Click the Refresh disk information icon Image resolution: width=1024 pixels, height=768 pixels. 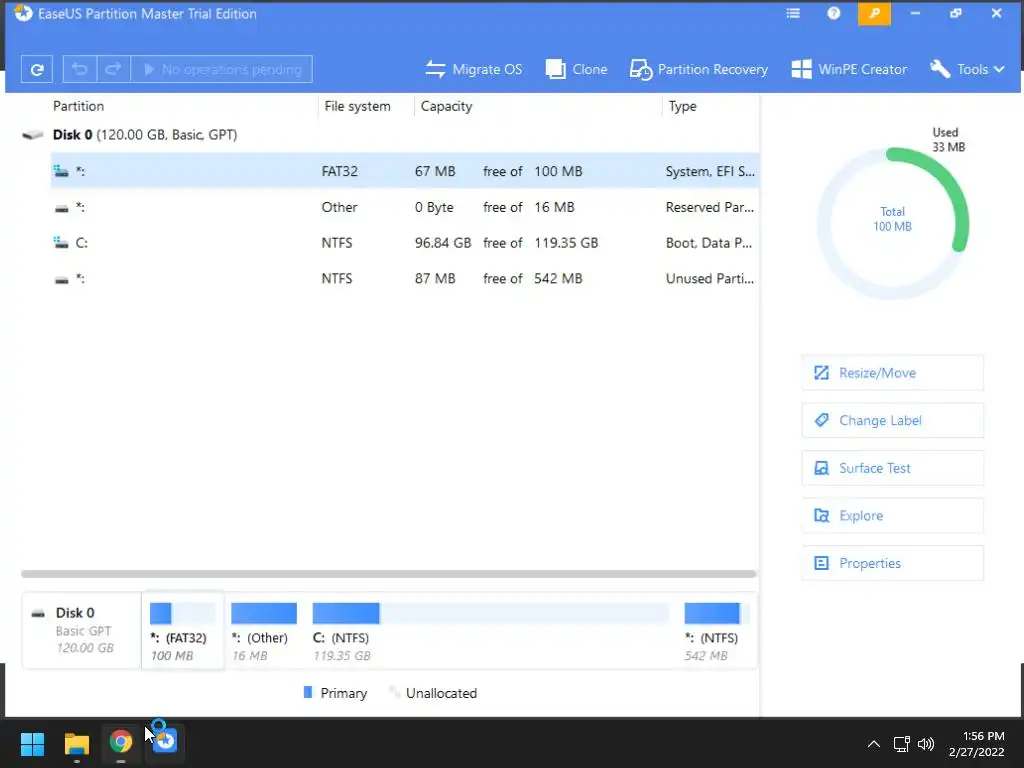pyautogui.click(x=37, y=69)
